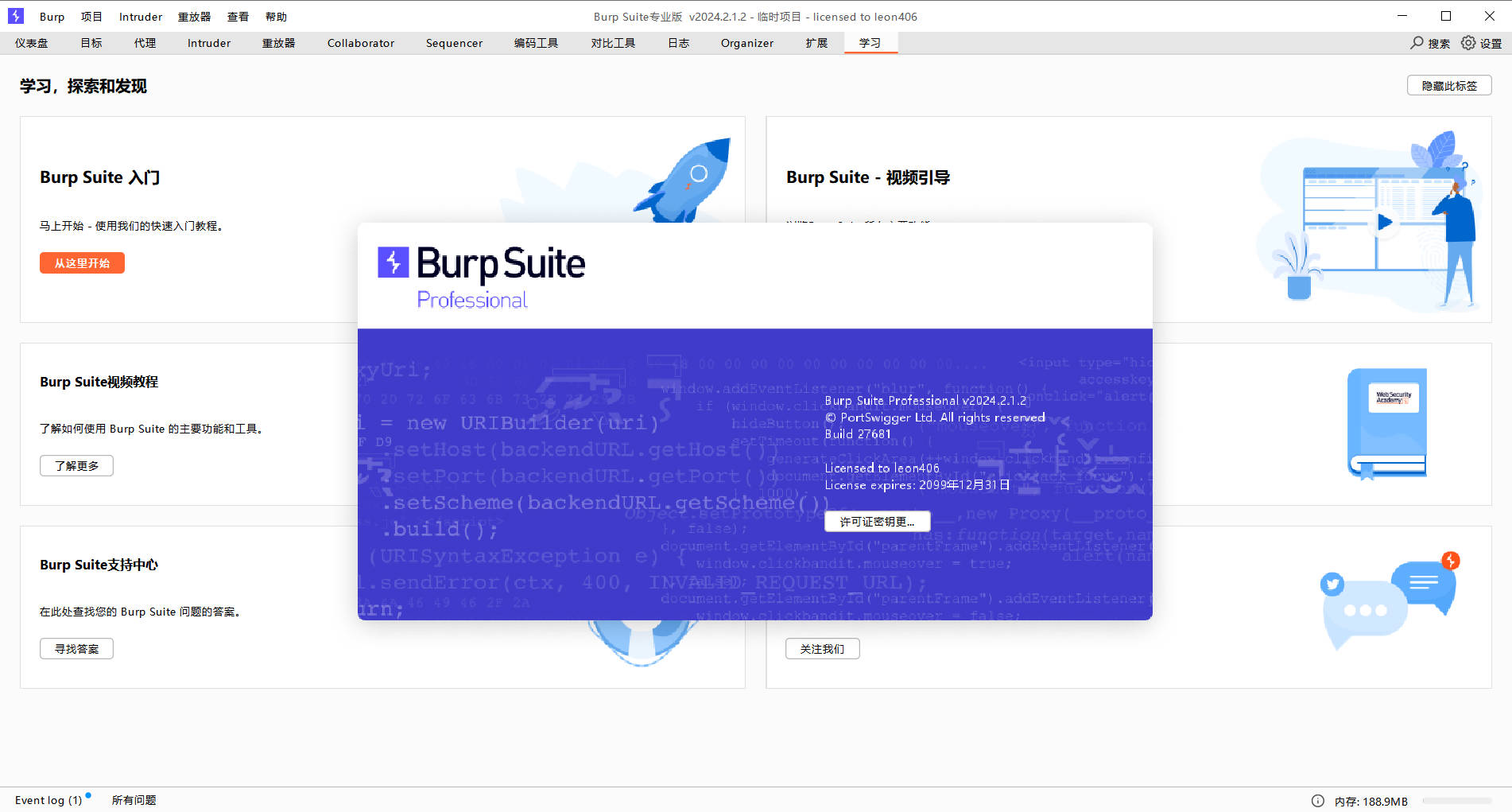Maximize the Burp Suite window
This screenshot has height=812, width=1512.
pyautogui.click(x=1446, y=16)
